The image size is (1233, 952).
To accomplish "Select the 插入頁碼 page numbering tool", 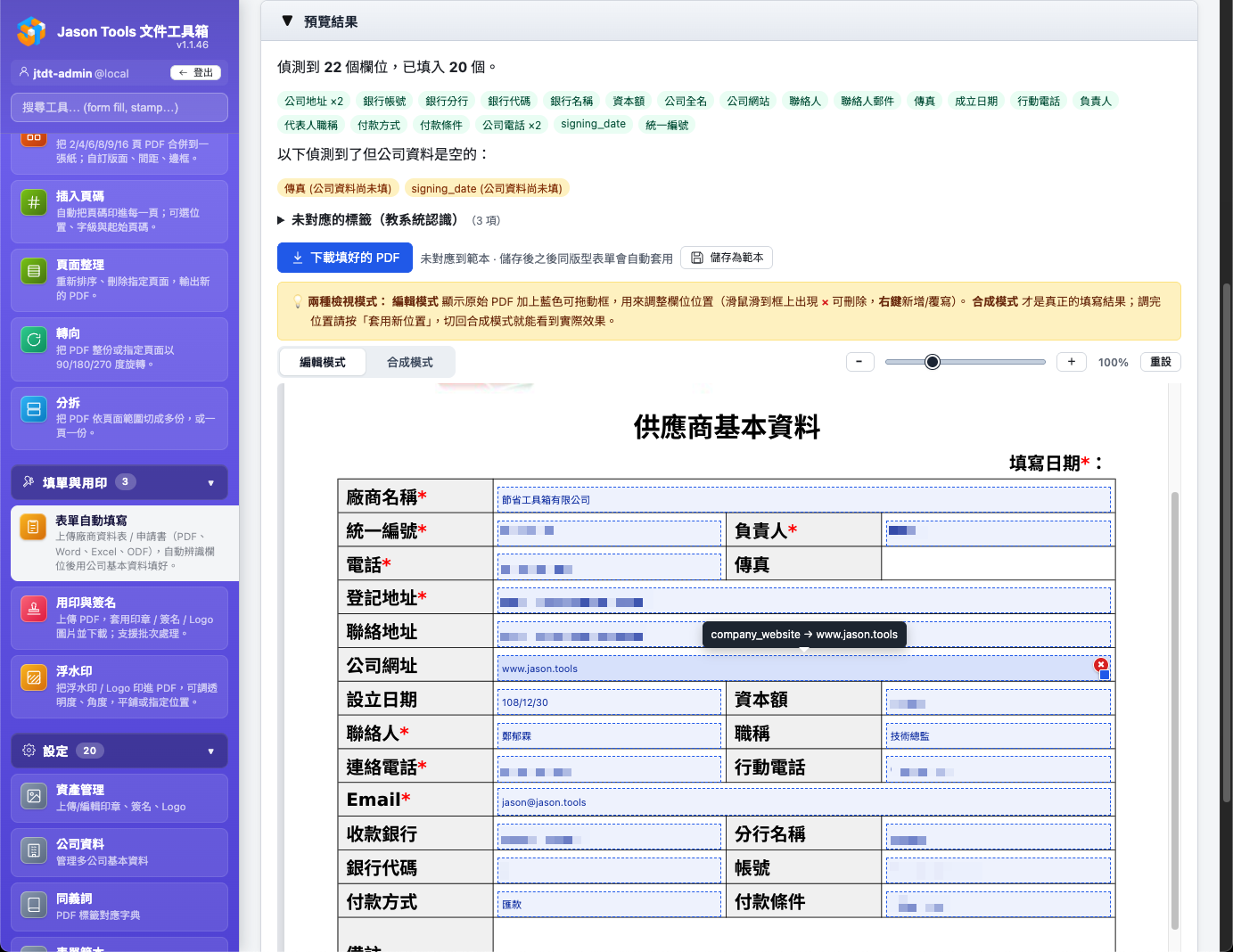I will (x=119, y=211).
